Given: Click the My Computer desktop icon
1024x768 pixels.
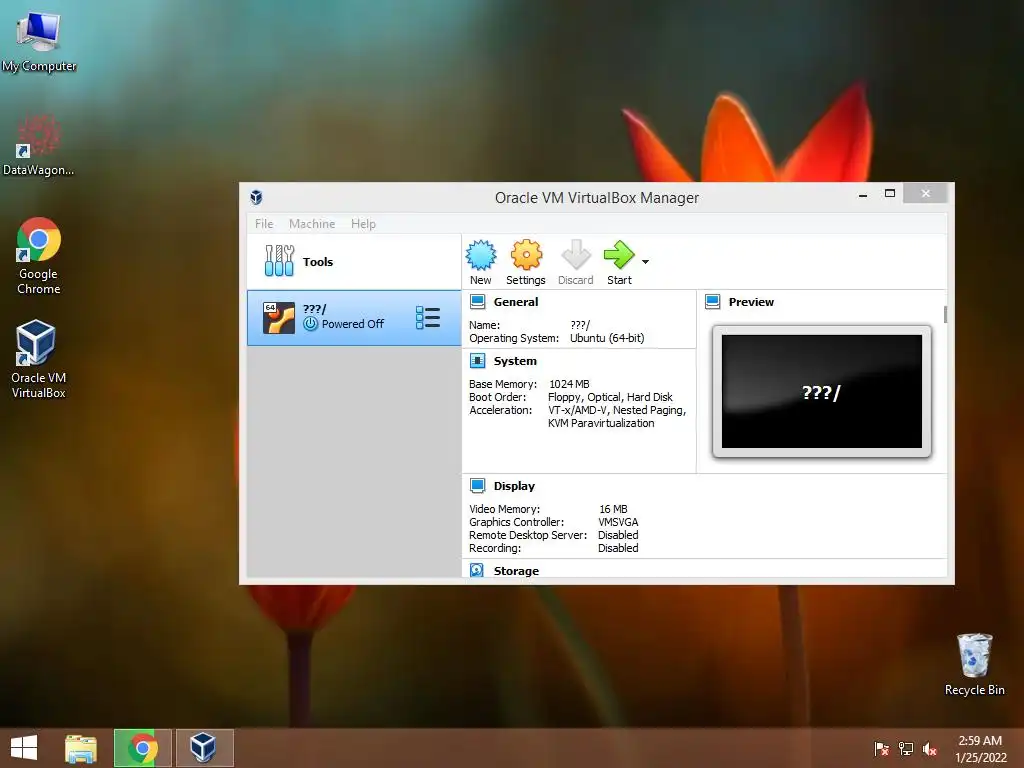Looking at the screenshot, I should pos(39,42).
